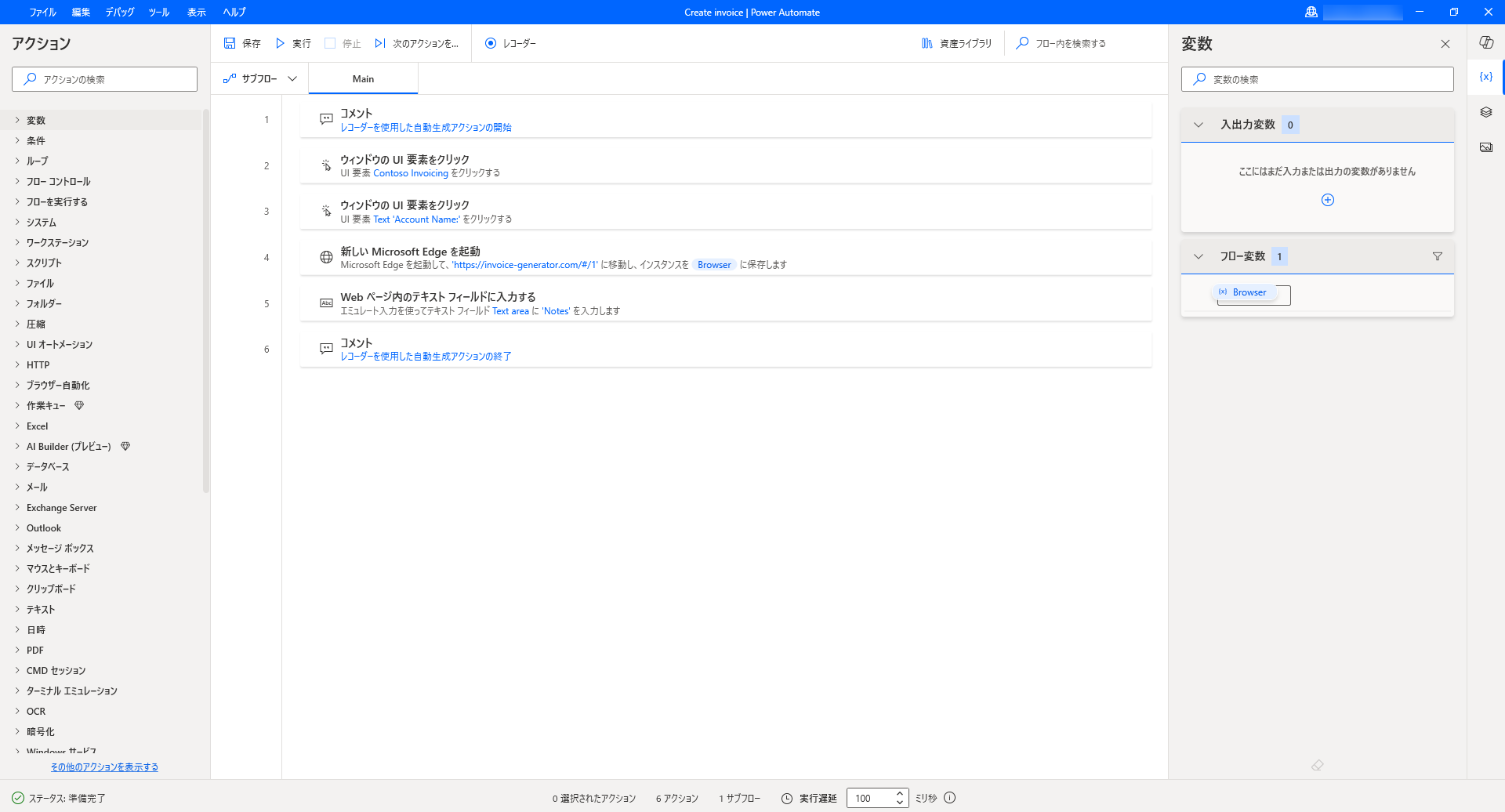
Task: Click the click-action icon in step 2
Action: [x=326, y=165]
